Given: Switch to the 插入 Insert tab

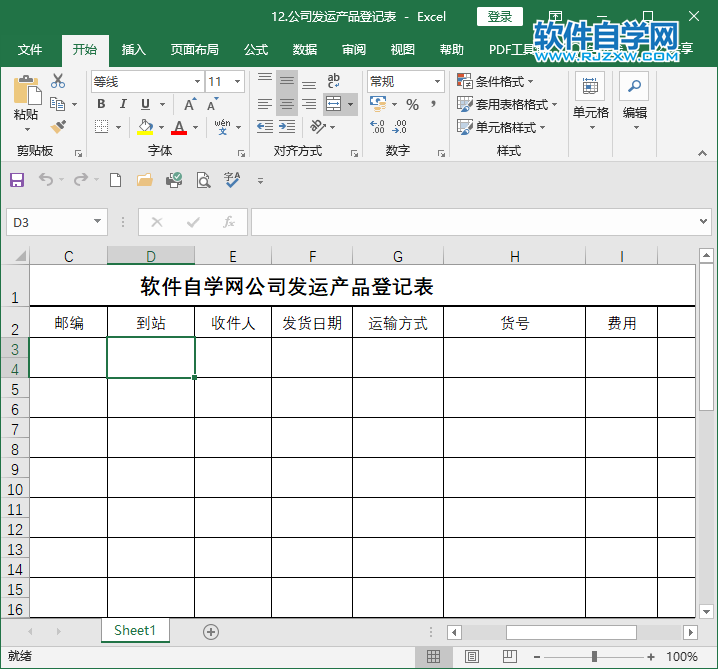Looking at the screenshot, I should click(x=134, y=49).
